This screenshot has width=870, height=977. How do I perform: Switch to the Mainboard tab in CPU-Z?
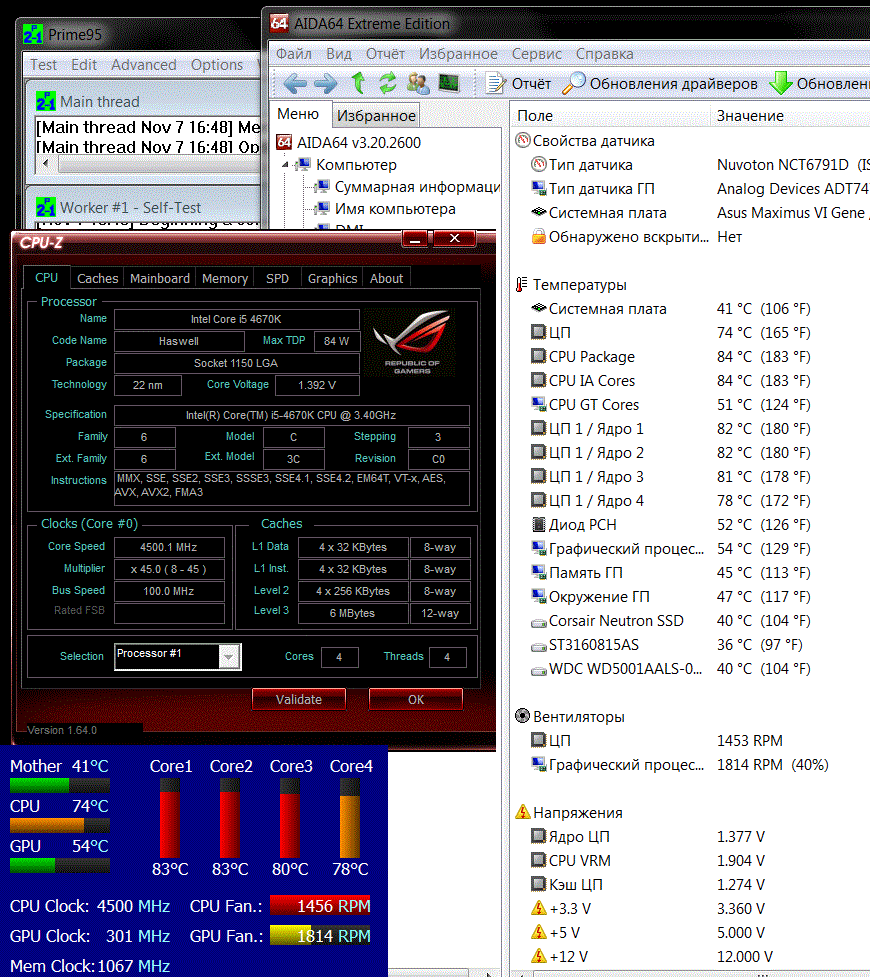tap(160, 279)
